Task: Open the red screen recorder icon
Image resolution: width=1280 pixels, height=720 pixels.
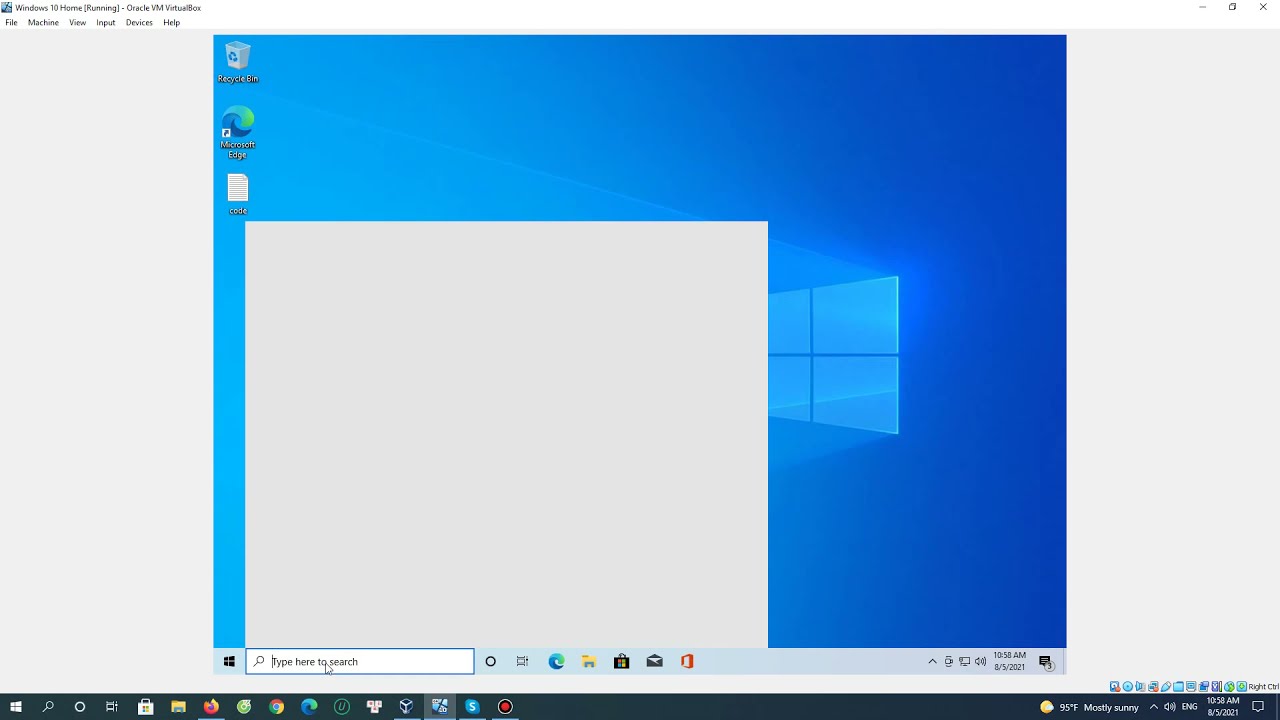Action: point(505,706)
